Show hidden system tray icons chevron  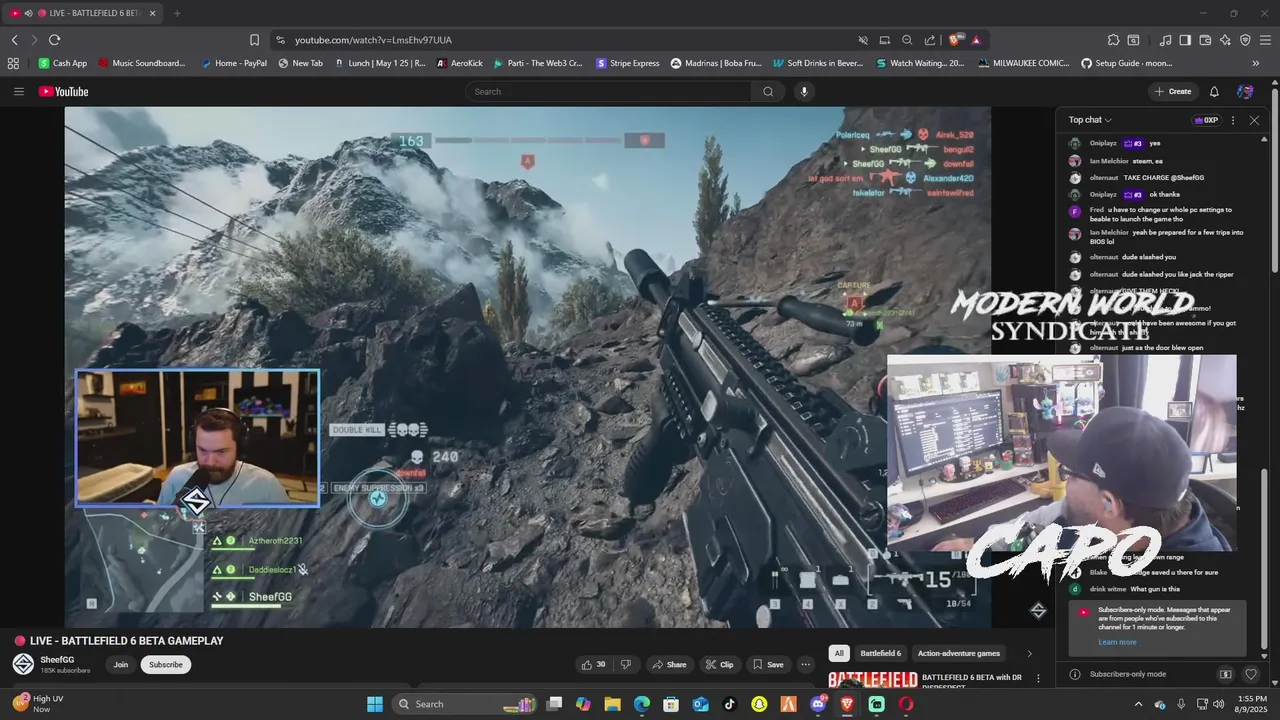pyautogui.click(x=1138, y=704)
